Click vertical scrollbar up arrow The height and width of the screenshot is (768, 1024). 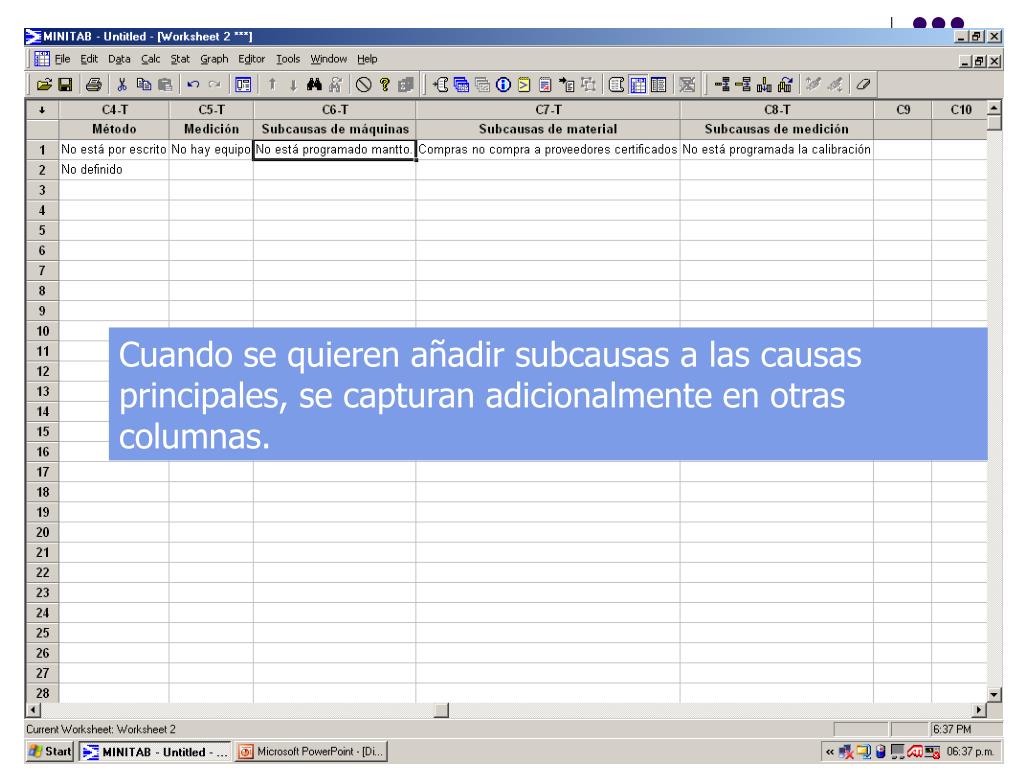[x=994, y=108]
